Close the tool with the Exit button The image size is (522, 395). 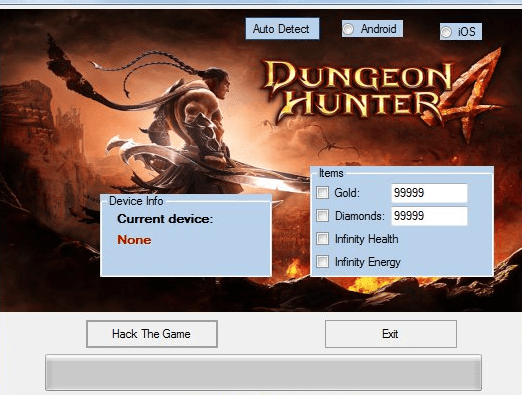click(x=391, y=334)
